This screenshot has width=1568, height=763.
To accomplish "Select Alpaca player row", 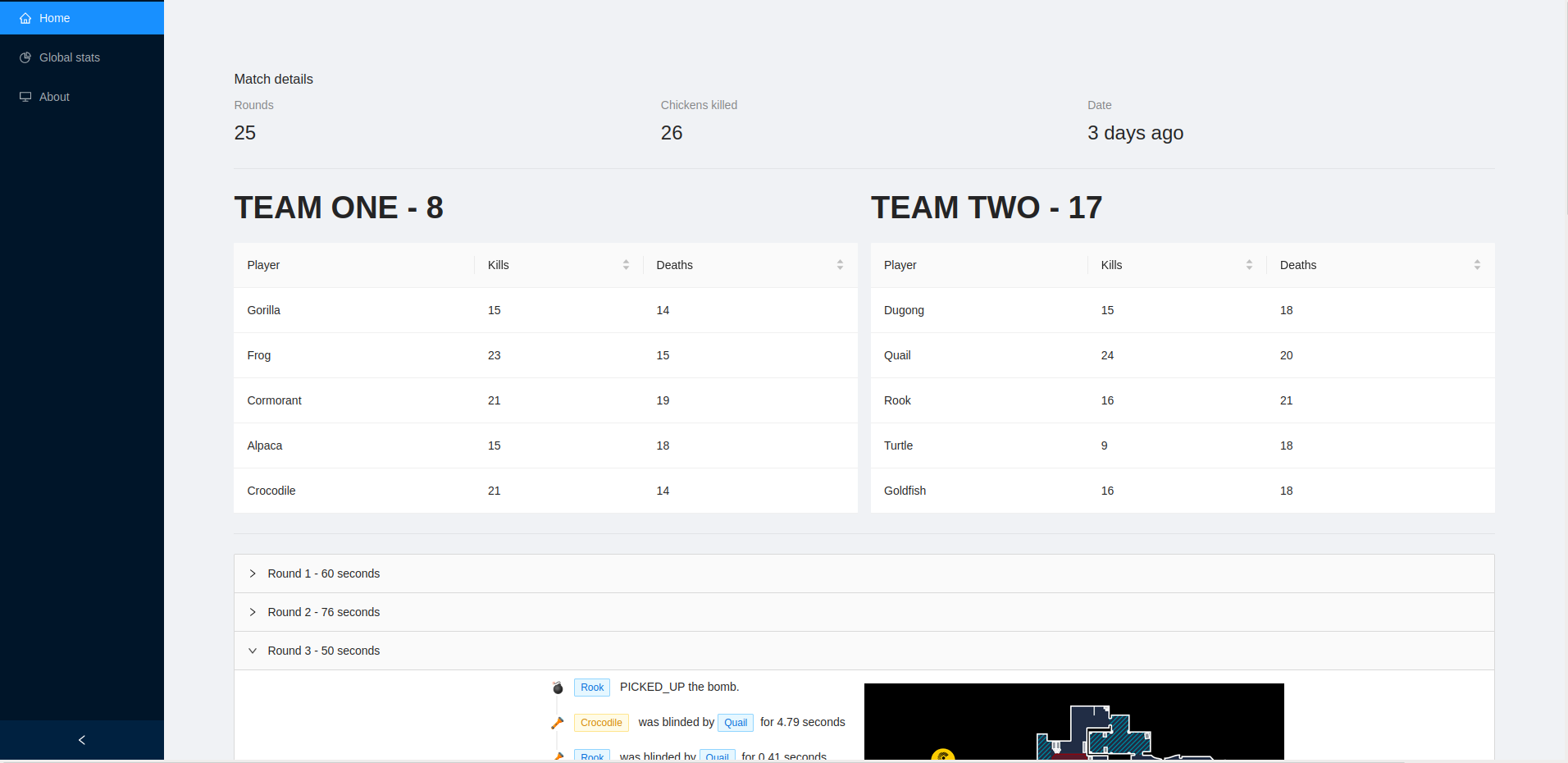I will [x=545, y=445].
